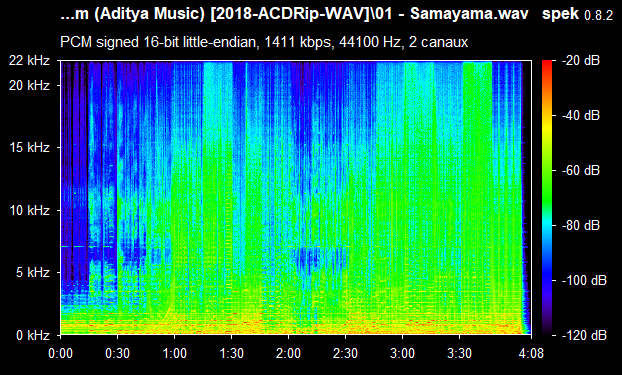Click the 0:30 time marker
Screen dimensions: 622x375
coord(117,353)
